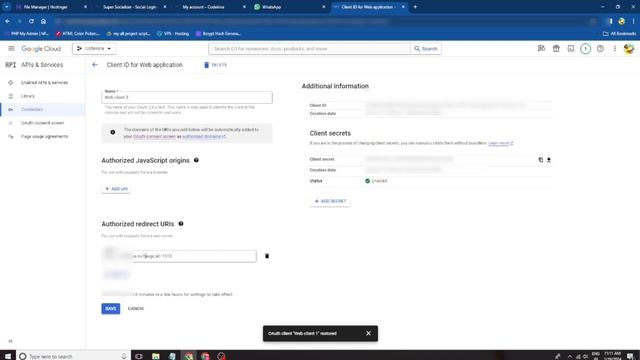Image resolution: width=640 pixels, height=360 pixels.
Task: Open Windows Start menu
Action: [7, 356]
